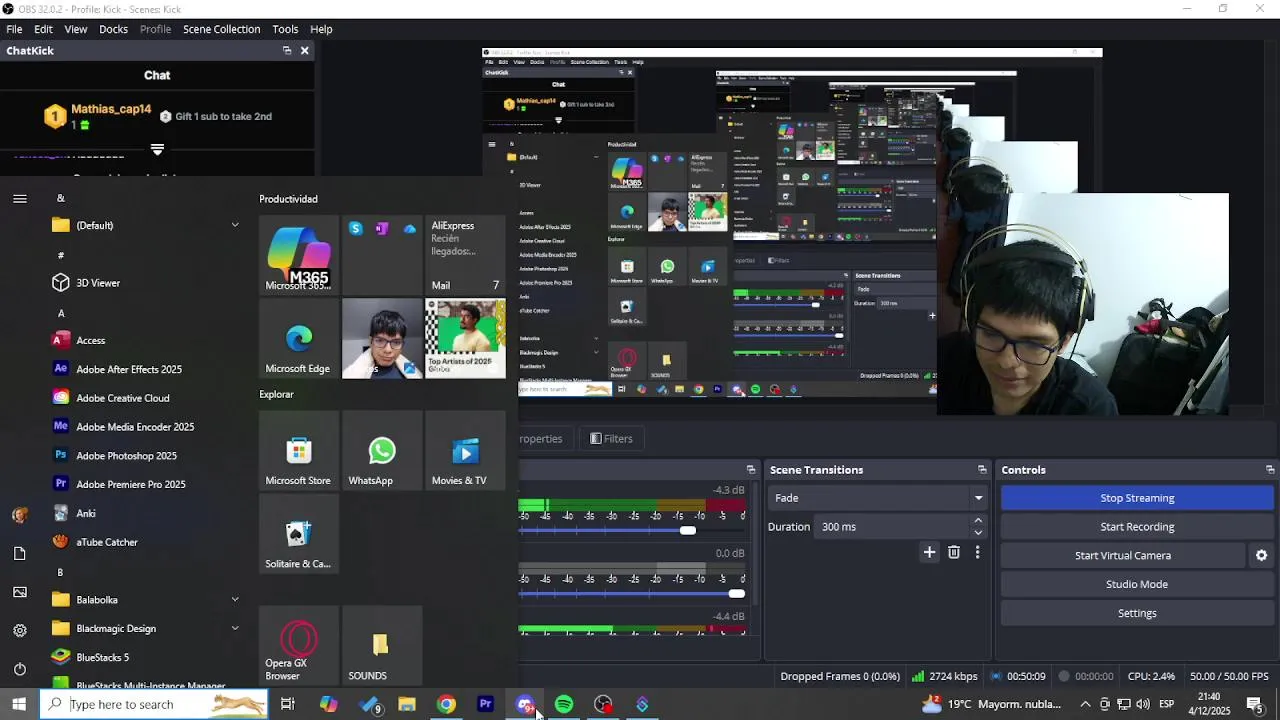The height and width of the screenshot is (720, 1280).
Task: Close the ChatKick dock
Action: point(305,50)
